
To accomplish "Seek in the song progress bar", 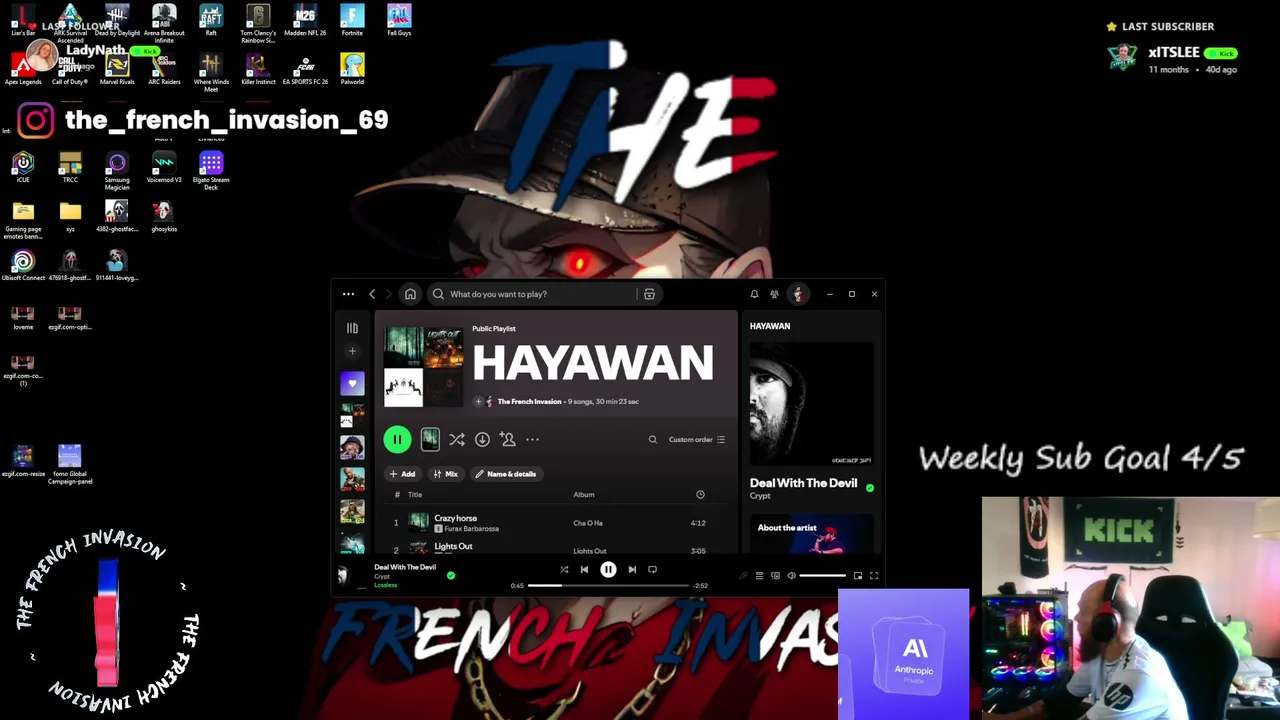I will click(608, 585).
